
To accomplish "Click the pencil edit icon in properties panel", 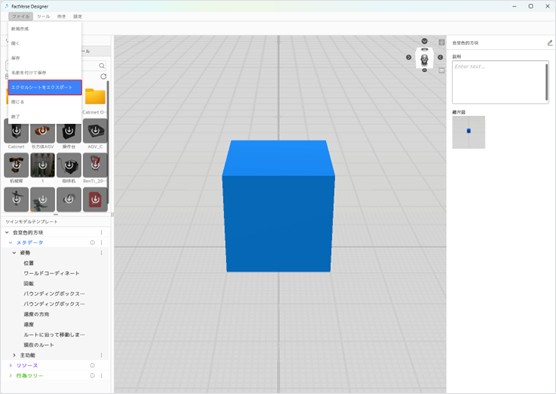I will coord(550,43).
